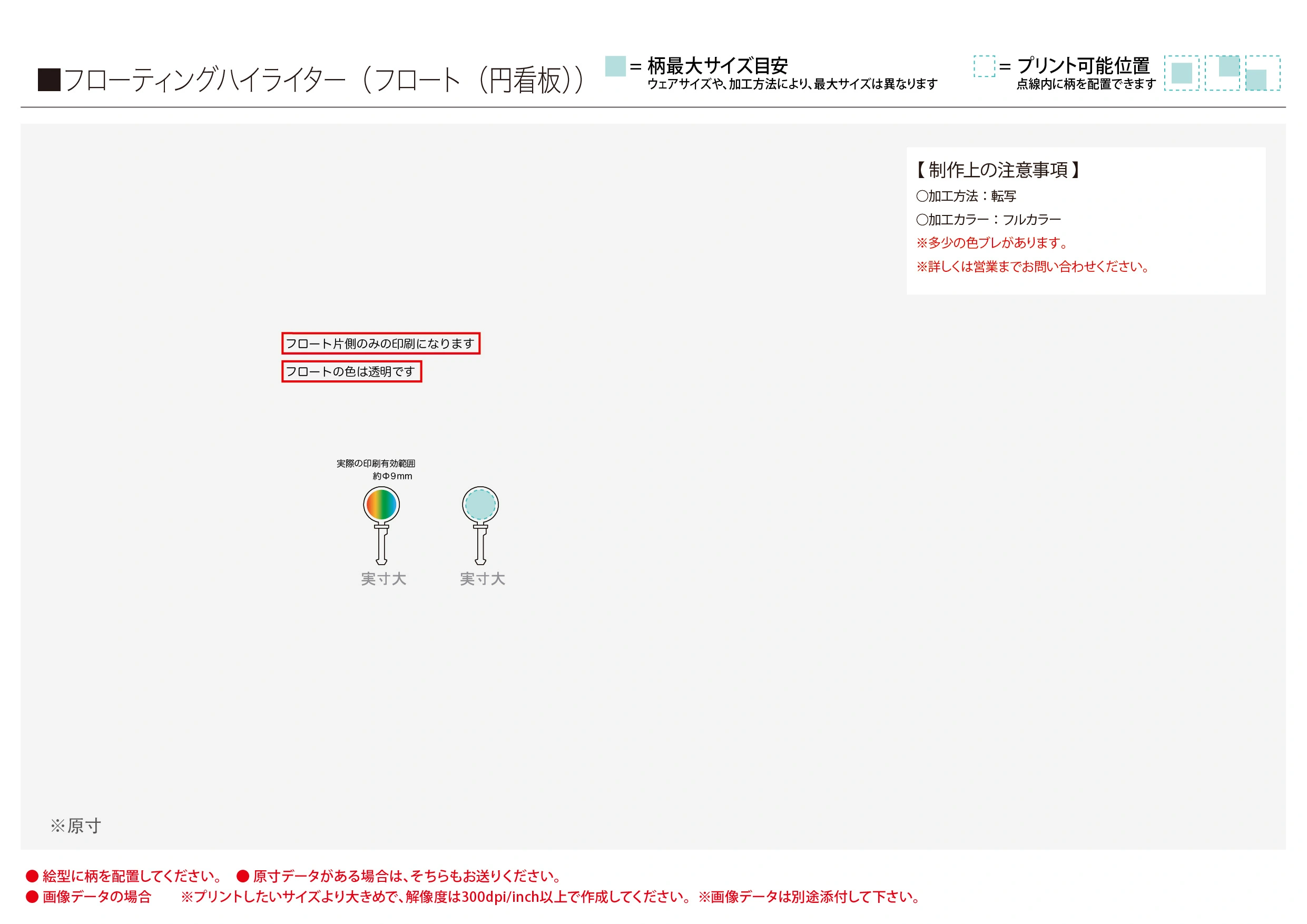
Task: Click the black square before the title
Action: (49, 80)
